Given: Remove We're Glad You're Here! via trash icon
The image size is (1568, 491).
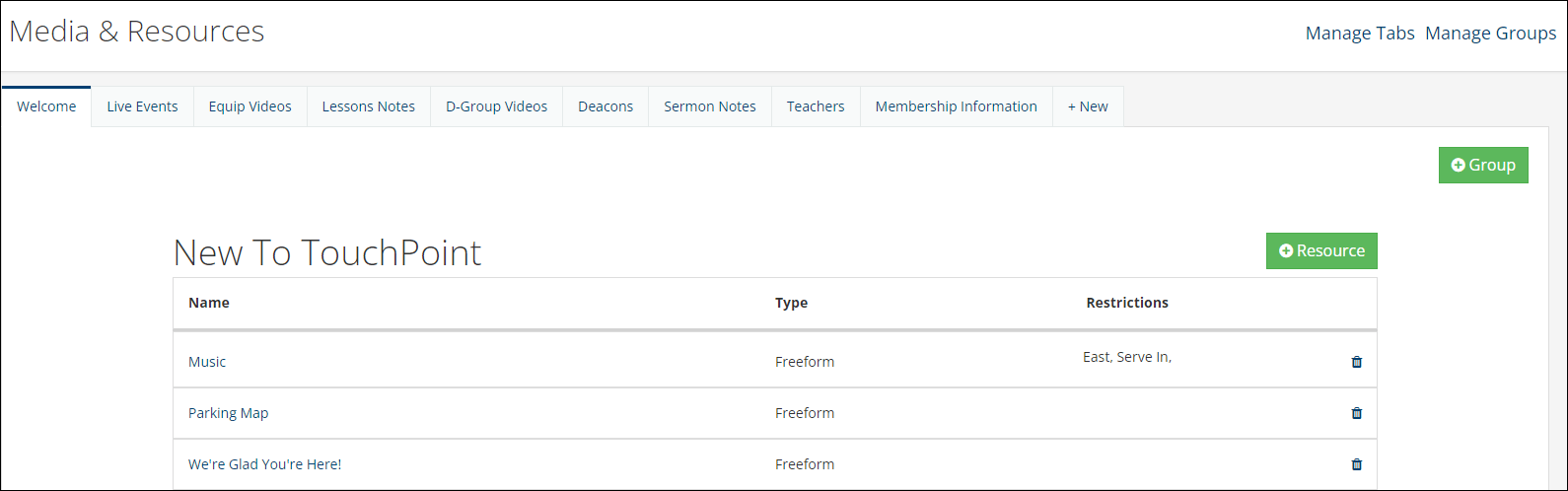Looking at the screenshot, I should pos(1356,464).
